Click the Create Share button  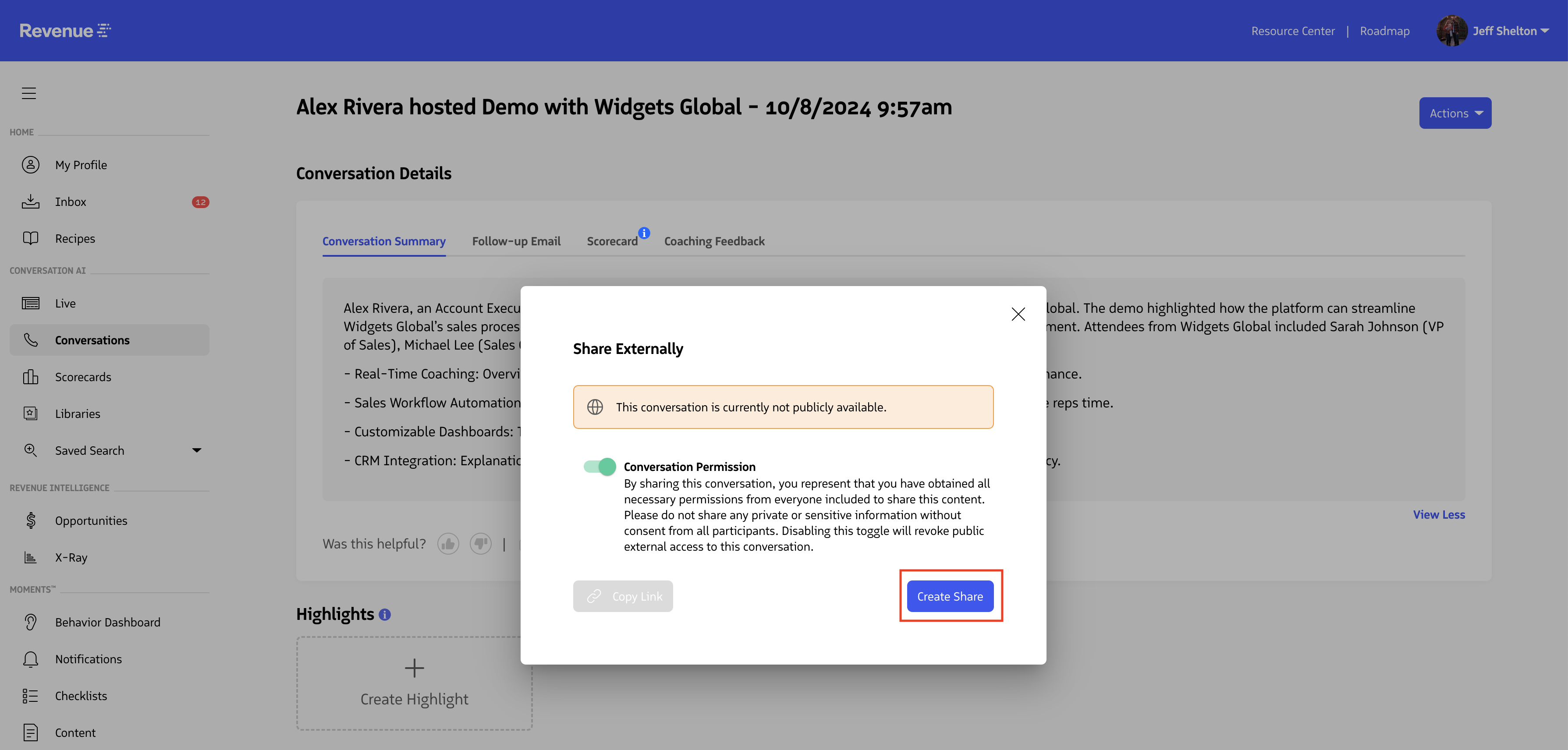point(950,597)
